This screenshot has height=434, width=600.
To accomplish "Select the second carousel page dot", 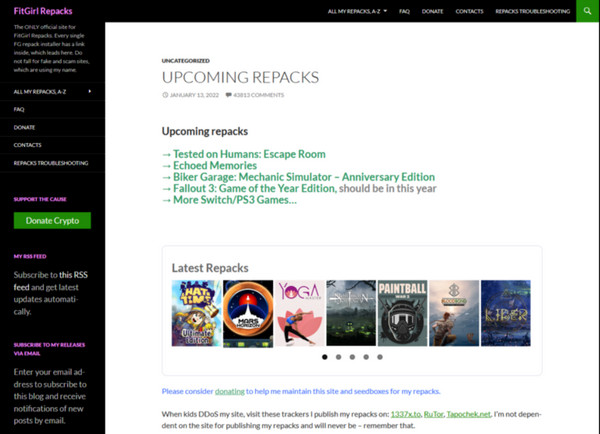I will coord(339,357).
